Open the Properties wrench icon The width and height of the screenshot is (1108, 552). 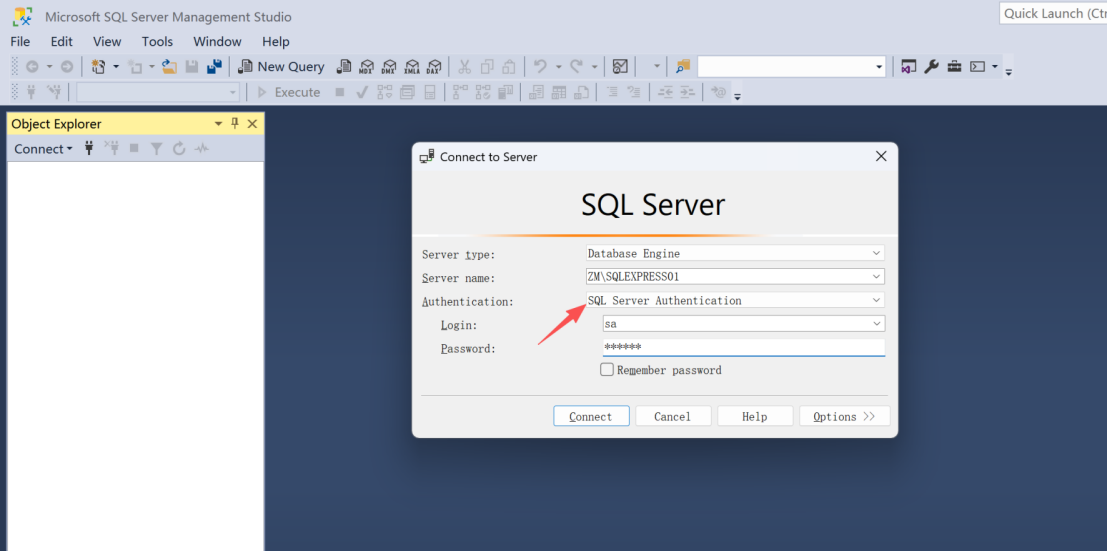coord(931,66)
